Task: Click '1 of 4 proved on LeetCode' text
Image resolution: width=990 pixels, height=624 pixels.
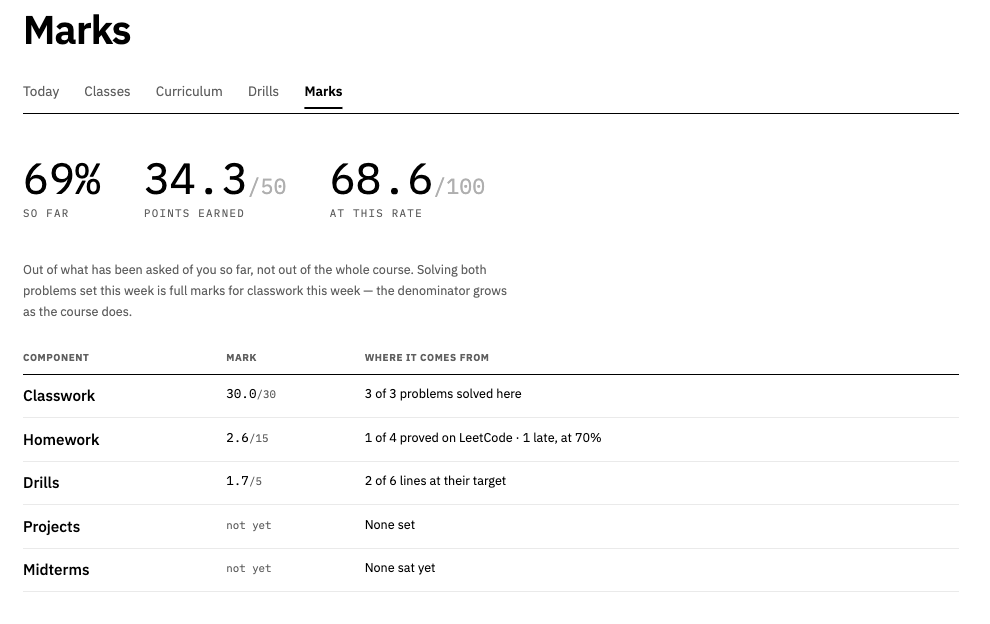Action: click(438, 438)
